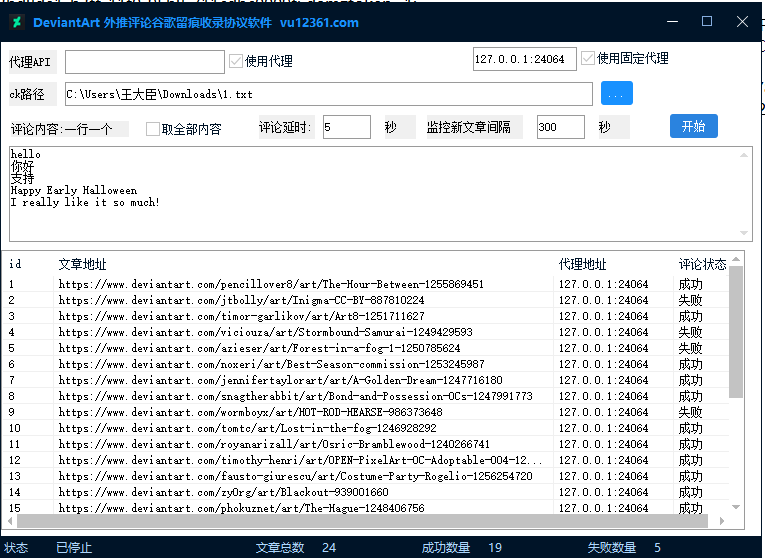Click the table's scroll-right arrow
The image size is (765, 558).
[x=722, y=521]
